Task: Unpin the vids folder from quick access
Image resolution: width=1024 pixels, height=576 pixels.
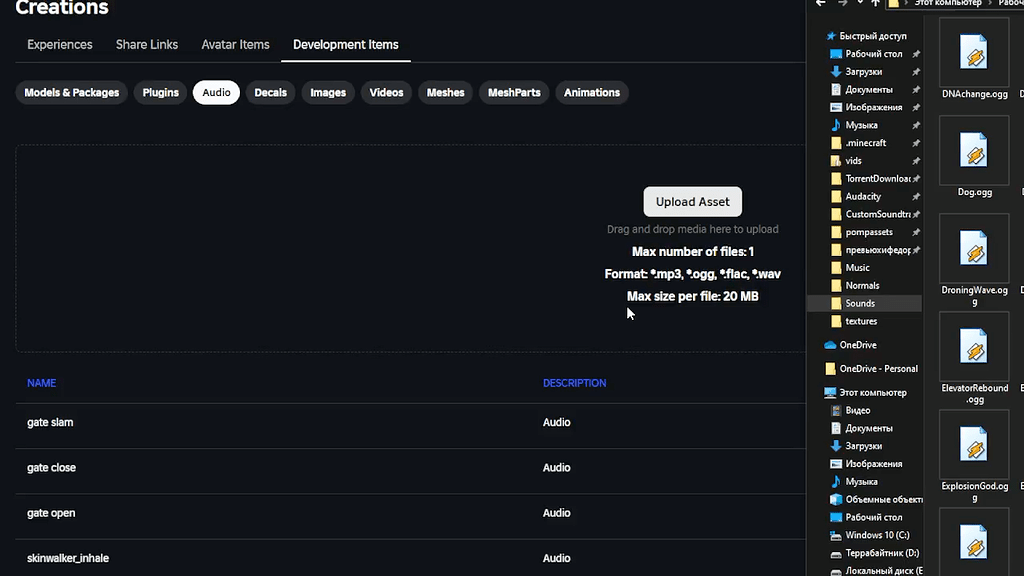Action: coord(916,160)
